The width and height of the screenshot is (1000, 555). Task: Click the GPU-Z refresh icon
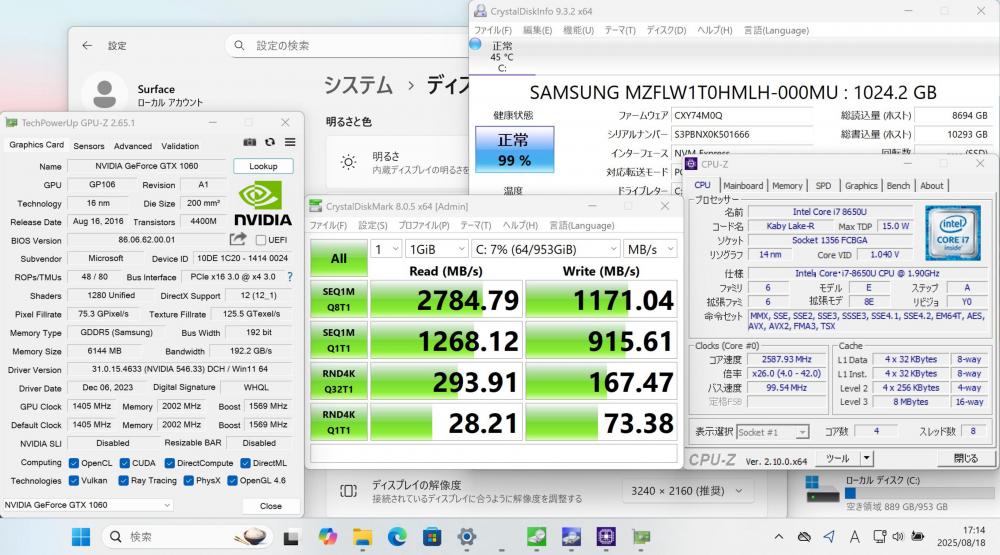tap(270, 142)
